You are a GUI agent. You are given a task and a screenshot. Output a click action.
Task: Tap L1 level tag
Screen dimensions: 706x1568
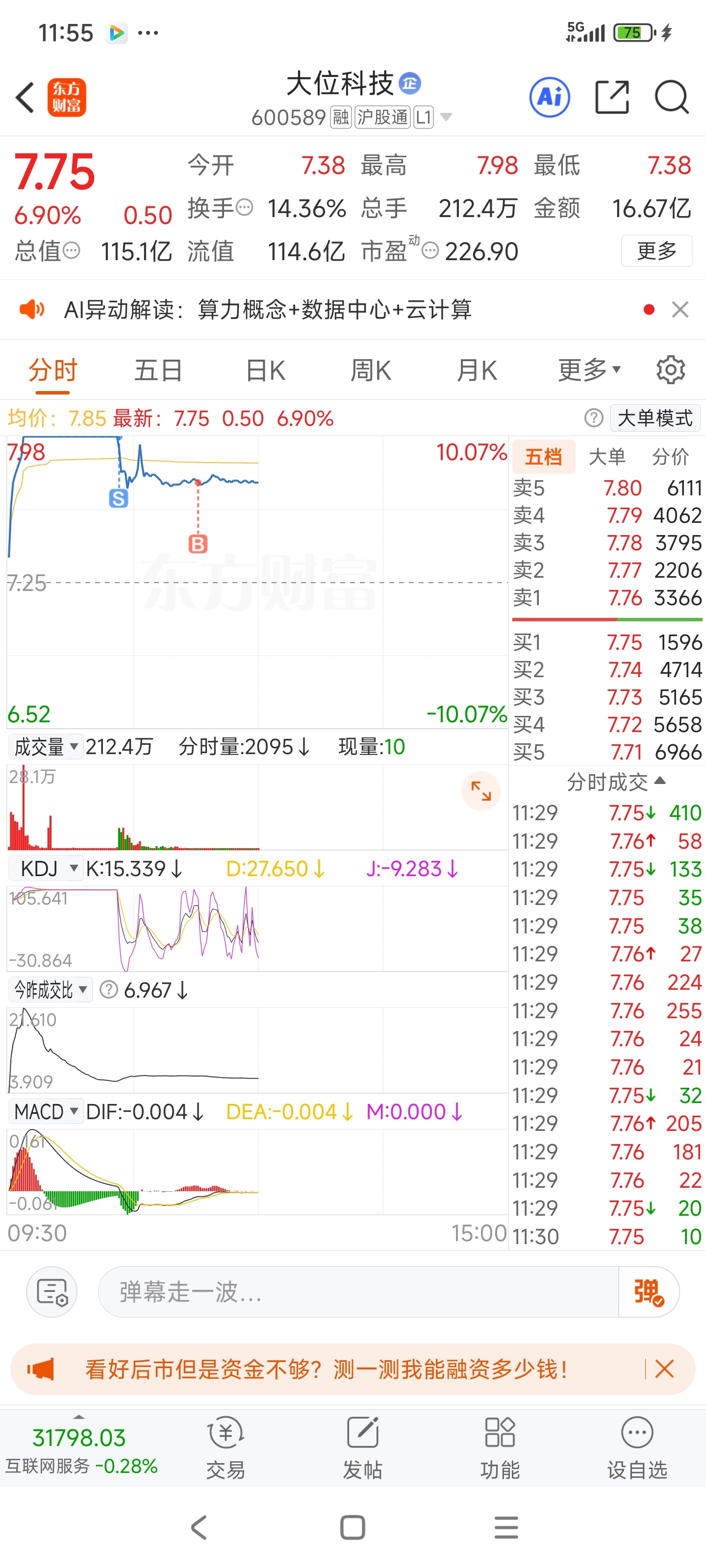coord(424,117)
